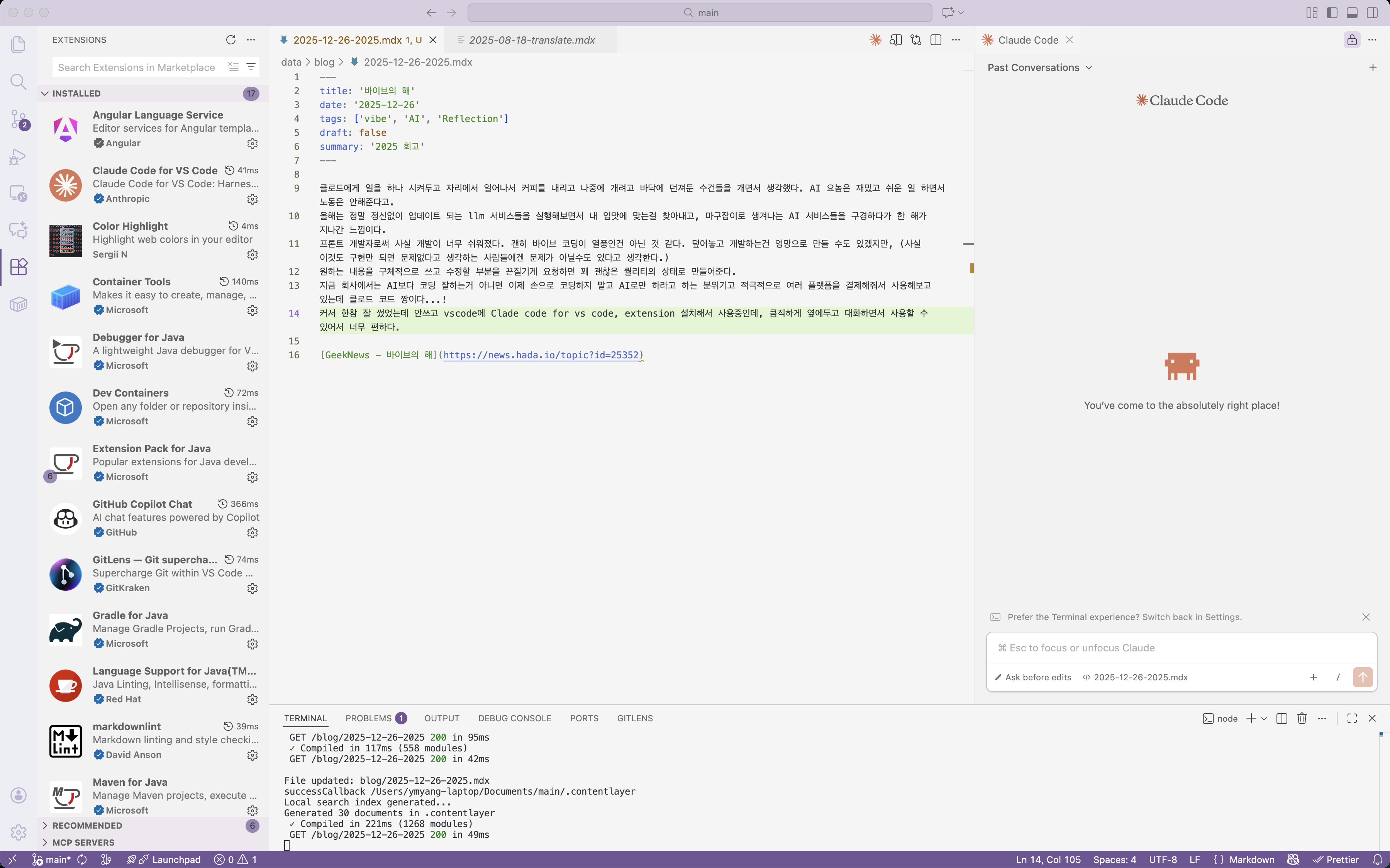Refresh the installed extensions list
Screen dimensions: 1390x868
(x=231, y=40)
